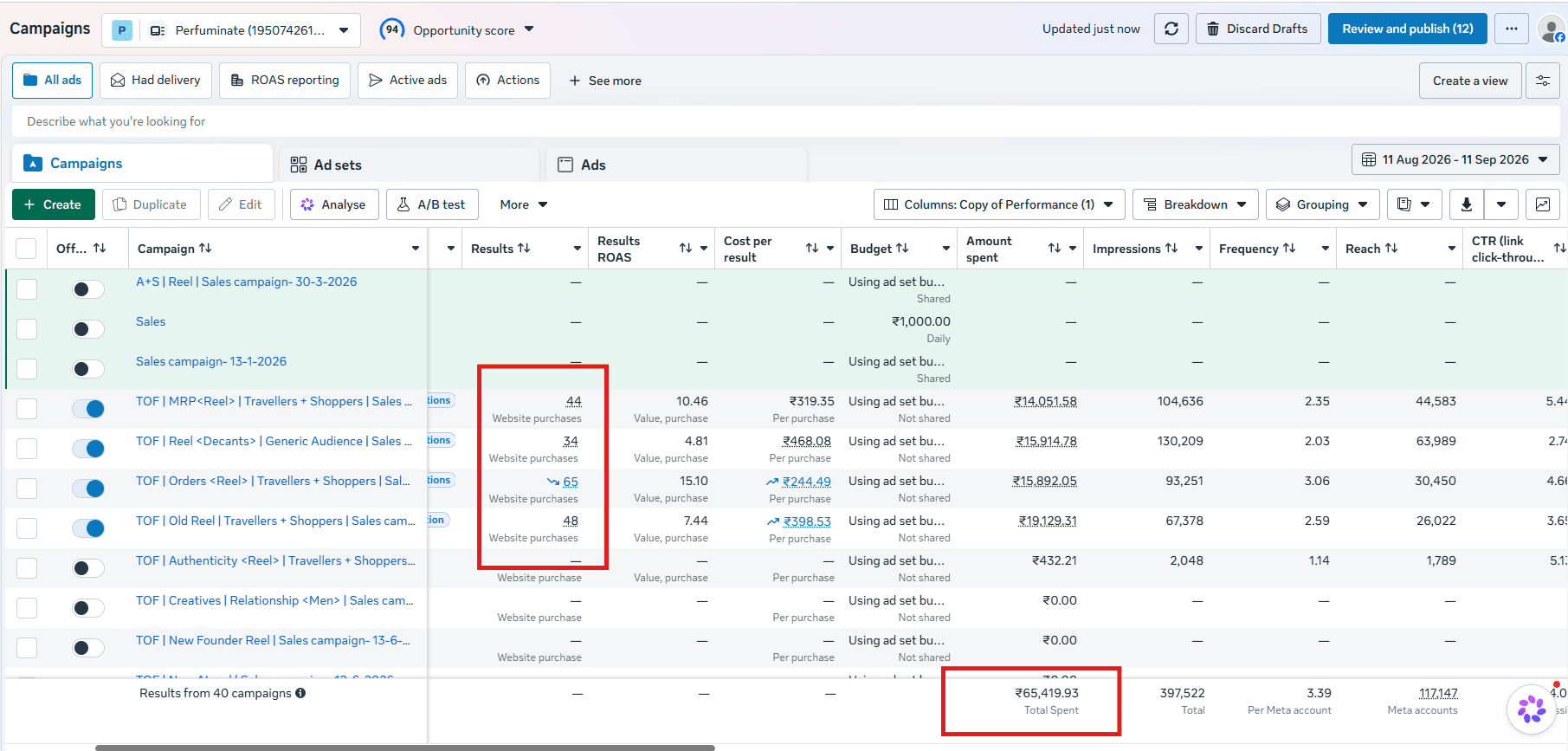Sort by Impressions column arrows
The width and height of the screenshot is (1568, 751).
pyautogui.click(x=1171, y=249)
